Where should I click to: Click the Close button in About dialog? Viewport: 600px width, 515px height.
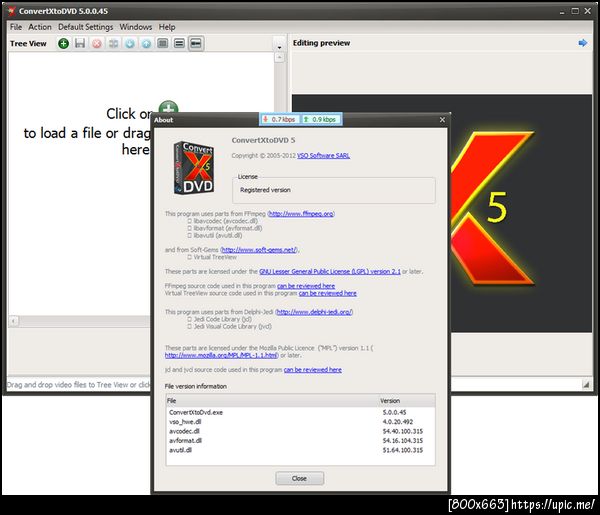(x=300, y=478)
